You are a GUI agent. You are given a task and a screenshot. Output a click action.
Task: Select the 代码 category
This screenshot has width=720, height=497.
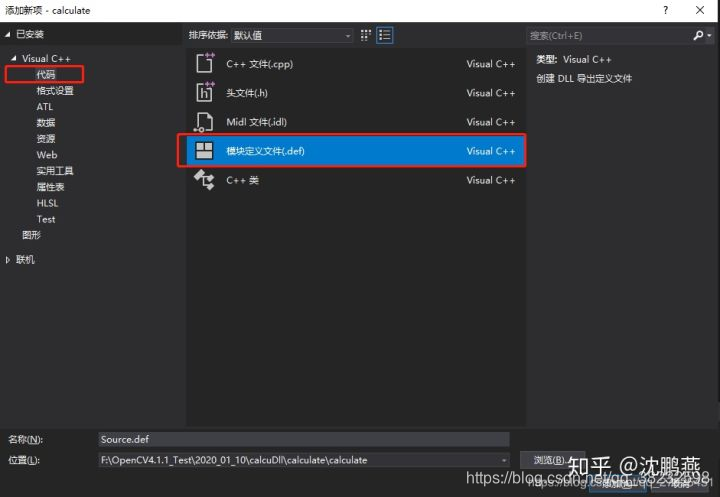tap(45, 74)
